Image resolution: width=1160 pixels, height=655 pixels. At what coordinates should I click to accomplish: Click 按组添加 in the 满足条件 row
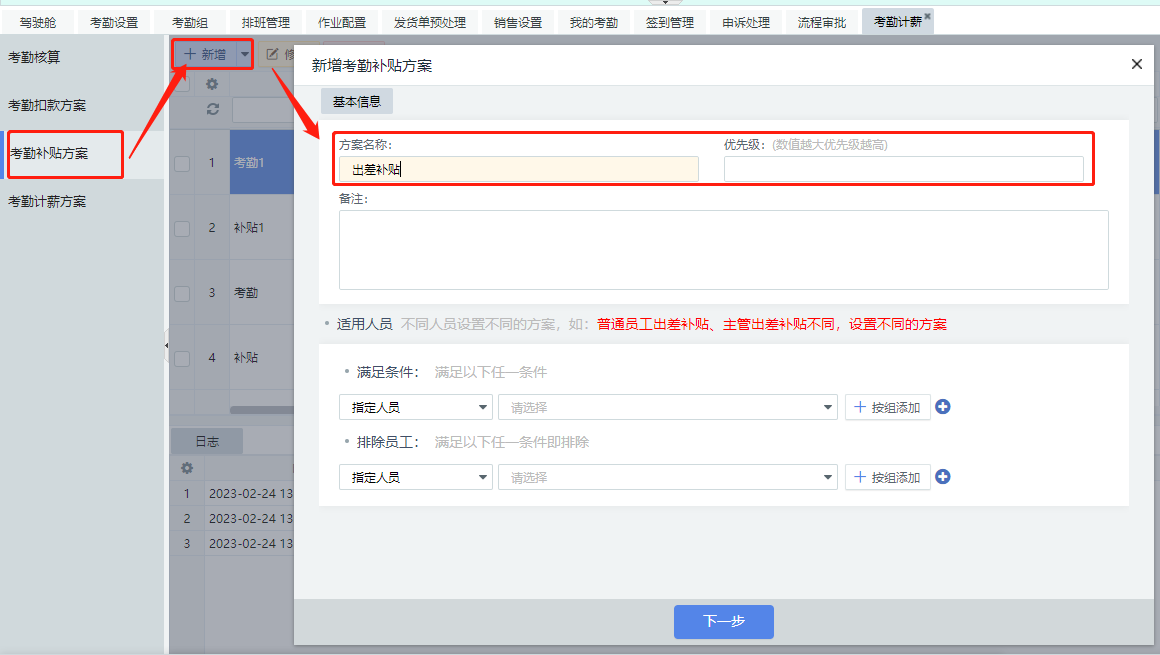point(888,407)
